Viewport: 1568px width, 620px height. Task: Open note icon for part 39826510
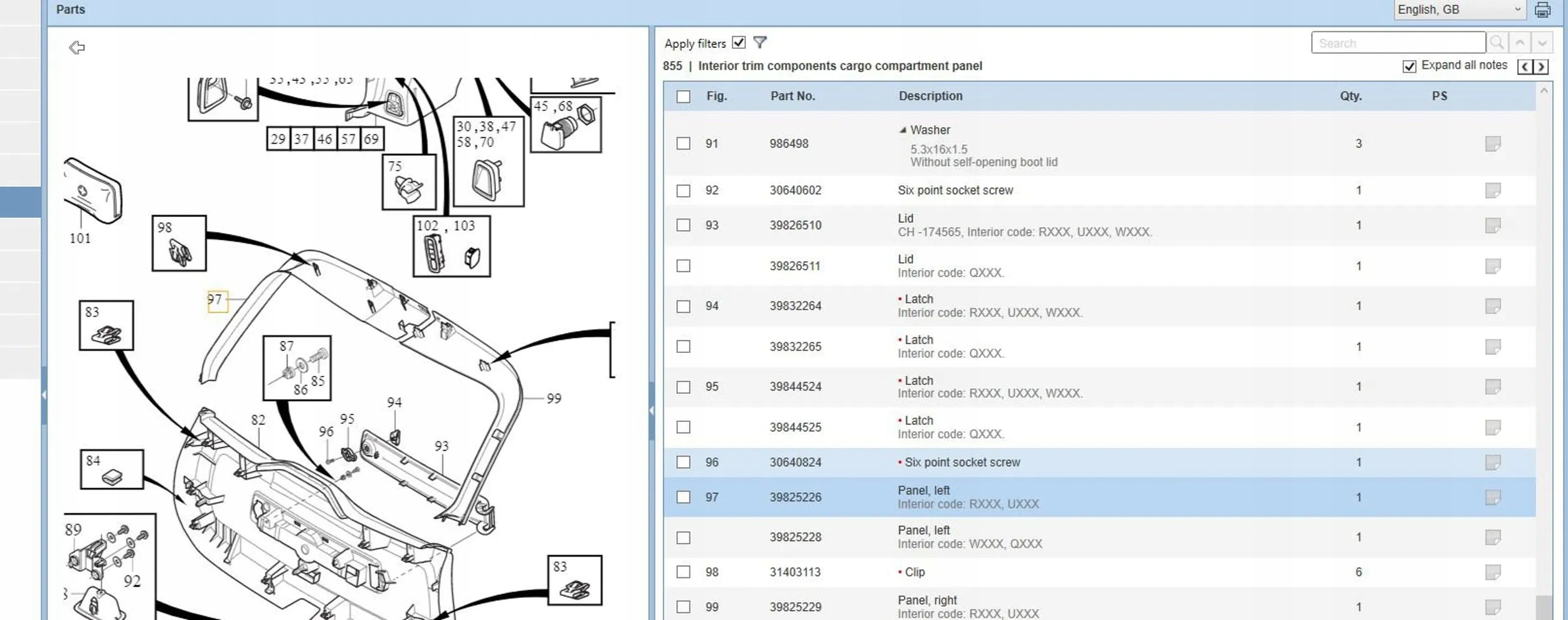coord(1493,226)
